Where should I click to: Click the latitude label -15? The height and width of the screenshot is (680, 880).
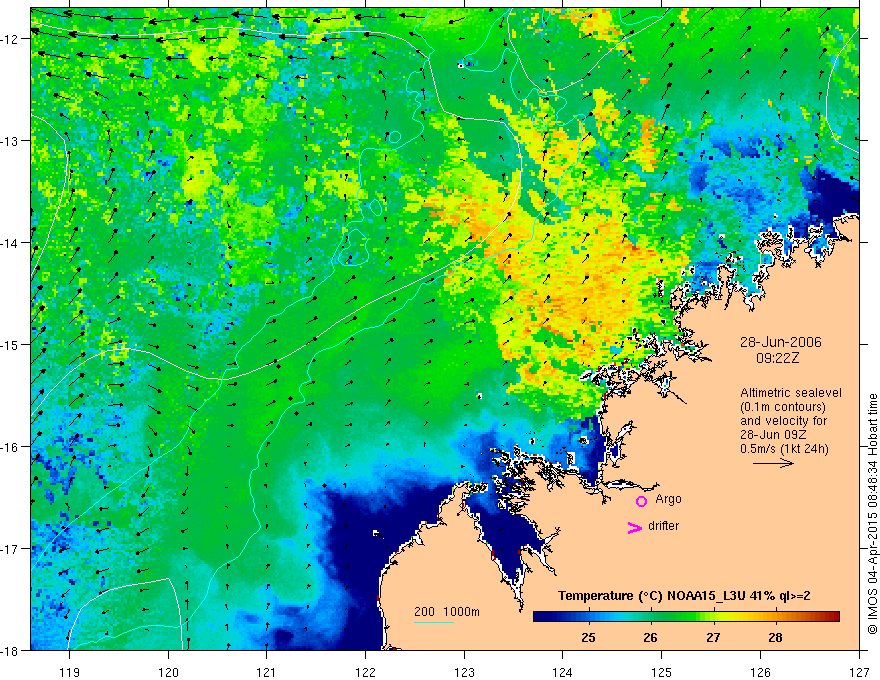(11, 344)
